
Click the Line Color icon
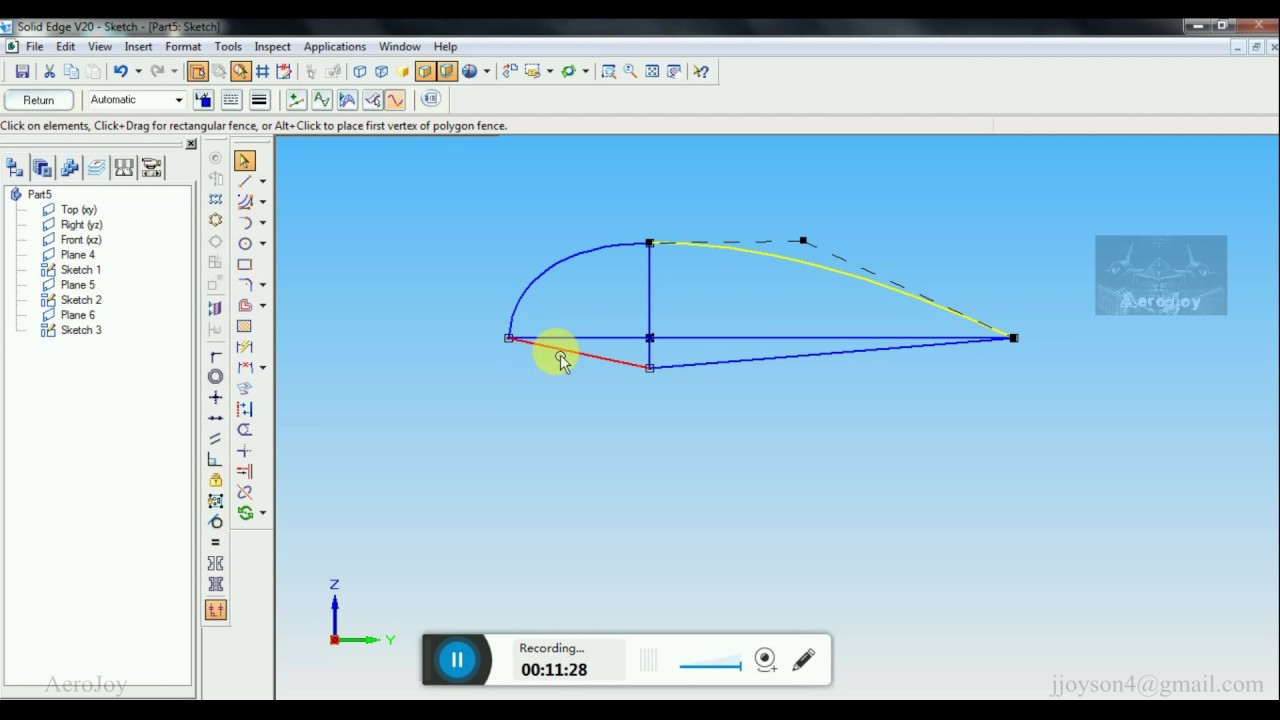click(x=203, y=100)
